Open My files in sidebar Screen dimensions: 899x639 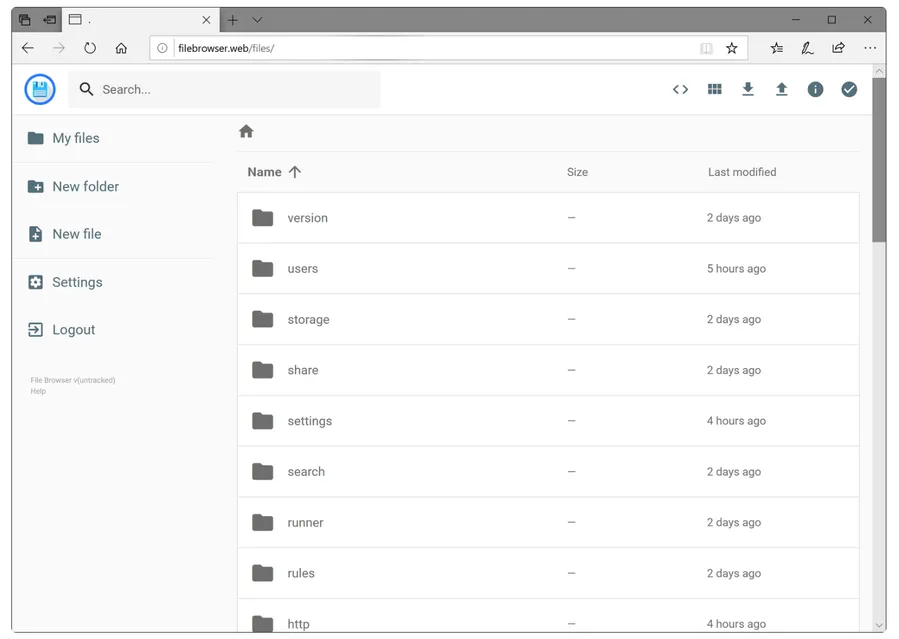pyautogui.click(x=64, y=138)
